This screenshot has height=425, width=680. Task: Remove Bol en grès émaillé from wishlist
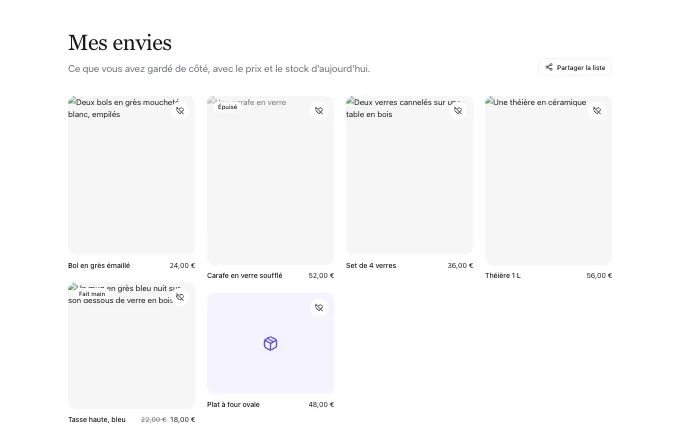[x=180, y=111]
